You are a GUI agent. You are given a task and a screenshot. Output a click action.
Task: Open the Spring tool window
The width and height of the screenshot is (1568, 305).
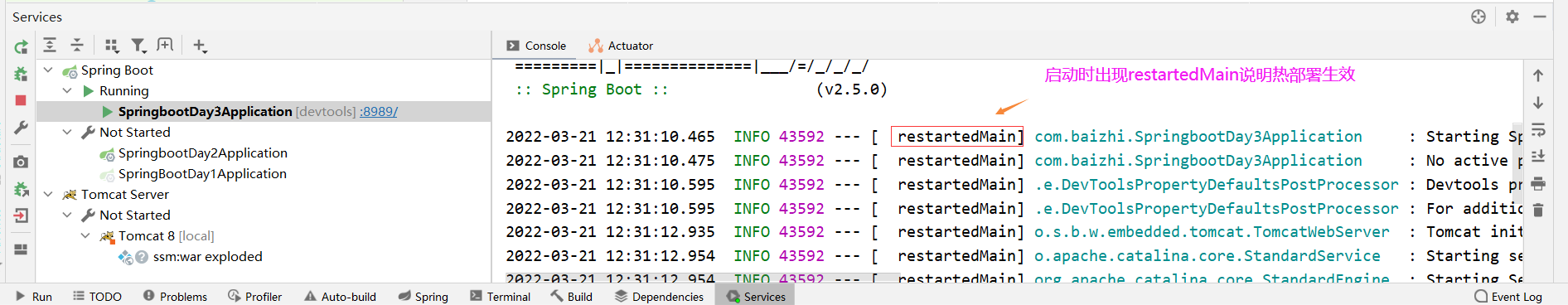click(x=423, y=296)
